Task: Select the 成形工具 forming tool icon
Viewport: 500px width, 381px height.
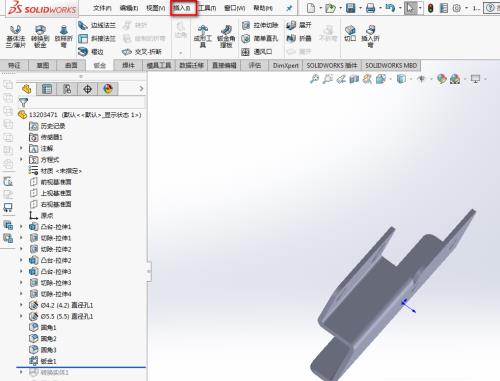Action: pyautogui.click(x=203, y=37)
